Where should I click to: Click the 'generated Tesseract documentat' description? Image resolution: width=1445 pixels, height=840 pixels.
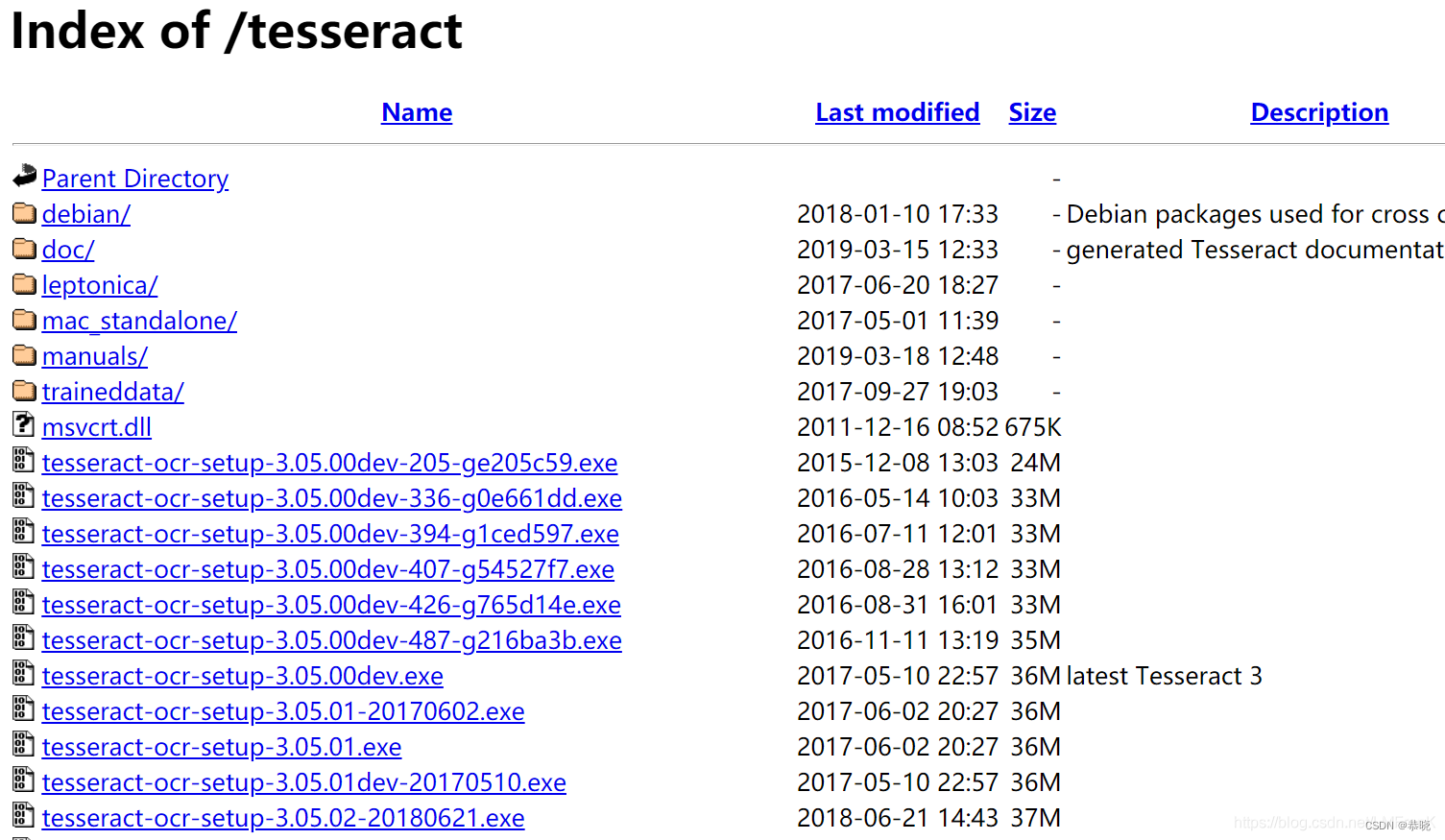click(x=1254, y=250)
